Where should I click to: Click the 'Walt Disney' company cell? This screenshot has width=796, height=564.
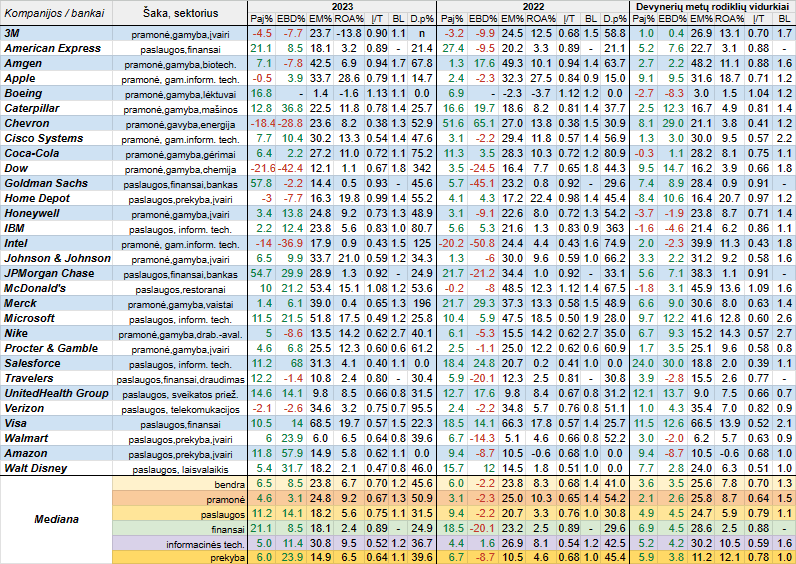pyautogui.click(x=56, y=468)
